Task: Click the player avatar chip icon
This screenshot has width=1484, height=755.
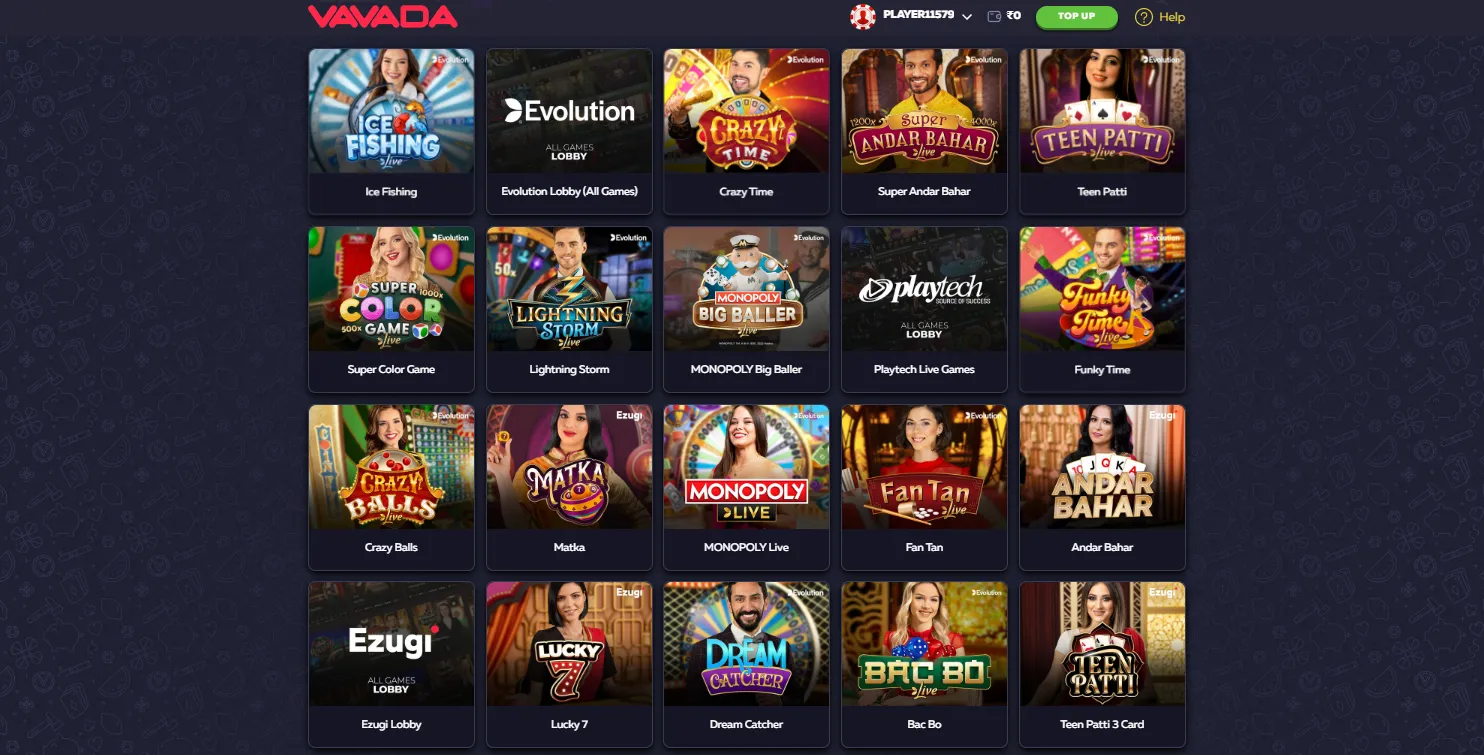Action: pos(862,16)
